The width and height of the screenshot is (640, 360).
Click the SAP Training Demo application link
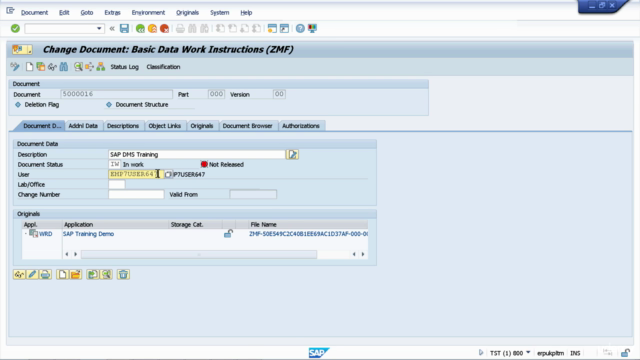[88, 234]
